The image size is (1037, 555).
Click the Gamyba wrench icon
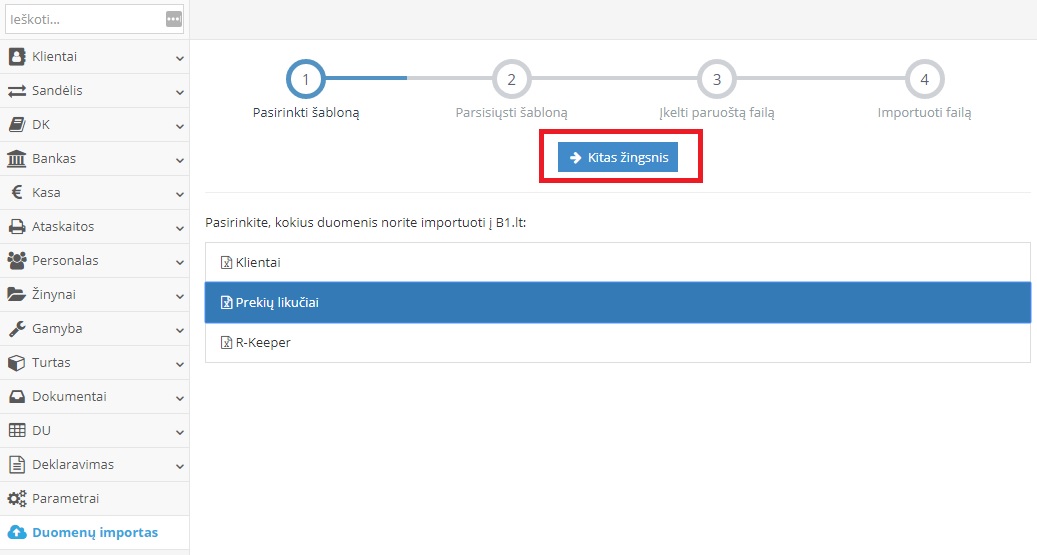tap(17, 329)
